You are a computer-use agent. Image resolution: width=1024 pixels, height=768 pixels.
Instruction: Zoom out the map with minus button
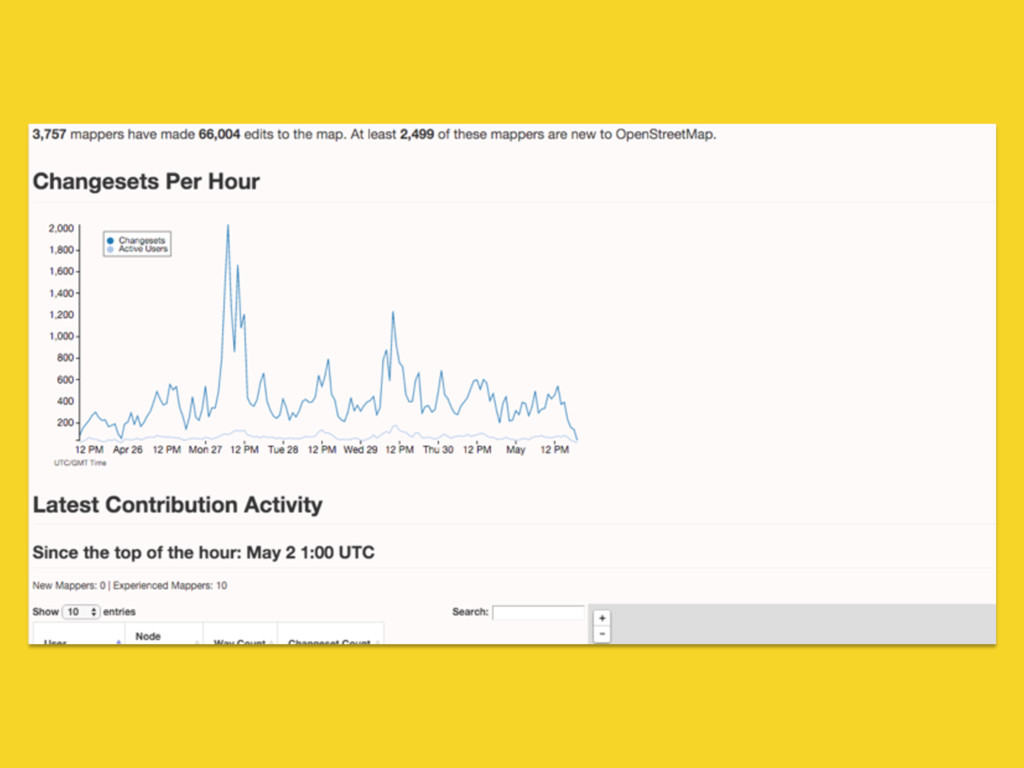pyautogui.click(x=602, y=633)
